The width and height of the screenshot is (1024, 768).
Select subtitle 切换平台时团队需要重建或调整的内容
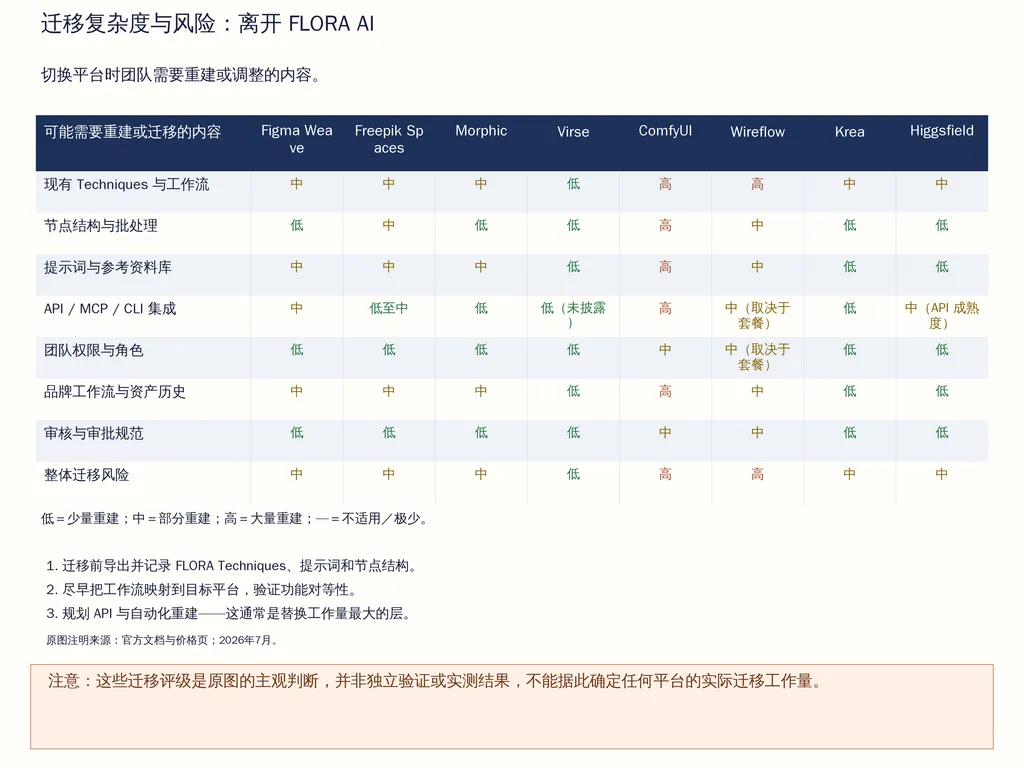(180, 75)
